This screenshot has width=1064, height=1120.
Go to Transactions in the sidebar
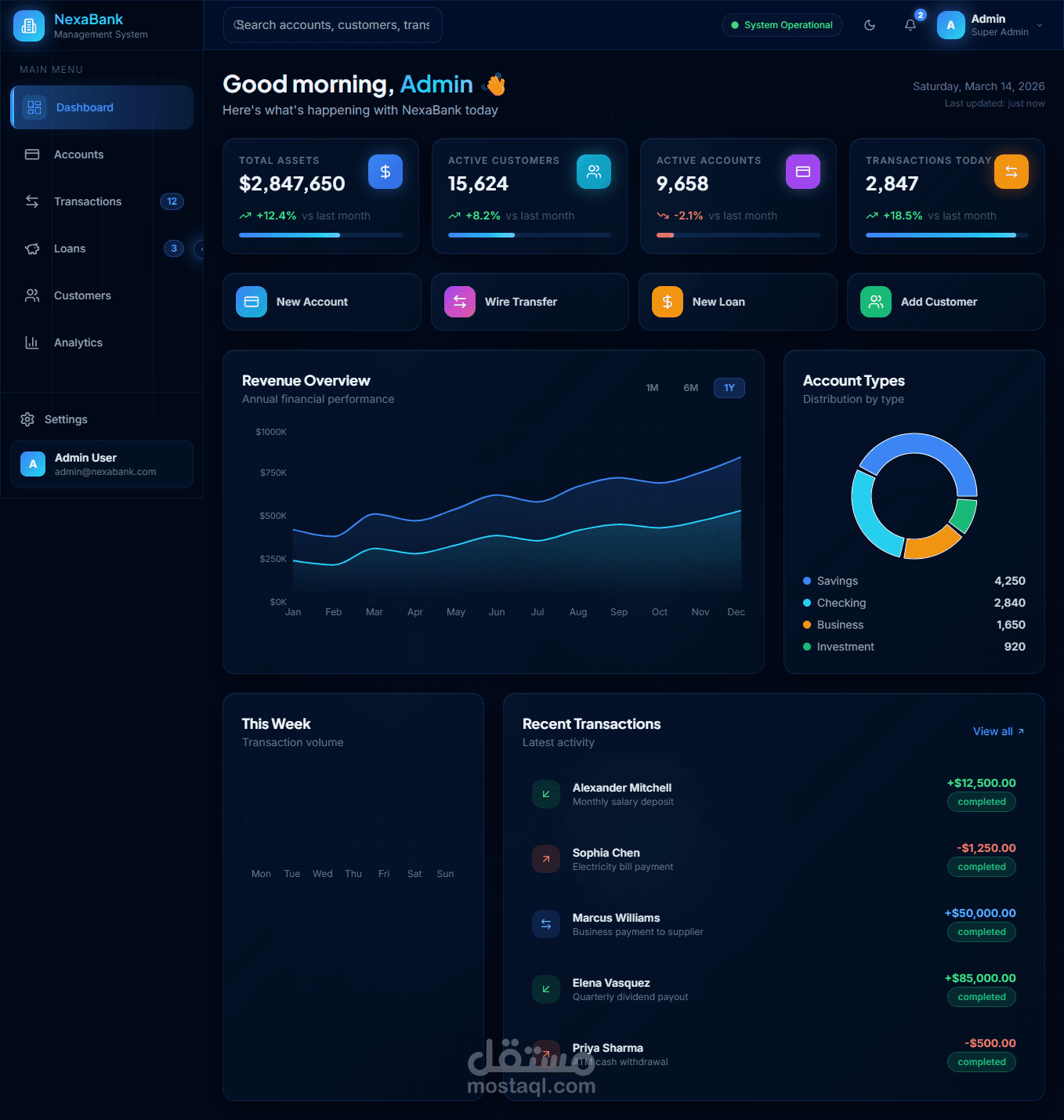tap(102, 201)
